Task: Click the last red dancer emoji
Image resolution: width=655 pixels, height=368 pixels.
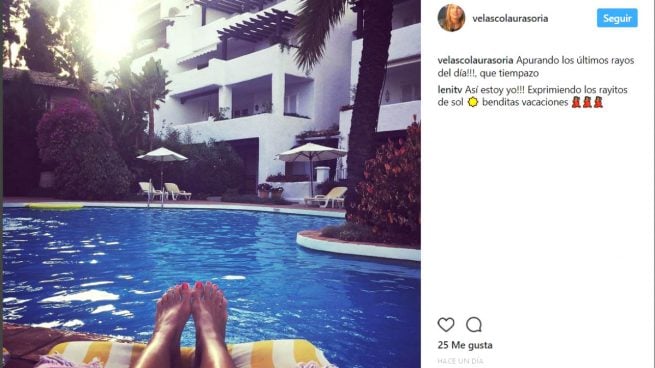Action: pyautogui.click(x=598, y=102)
